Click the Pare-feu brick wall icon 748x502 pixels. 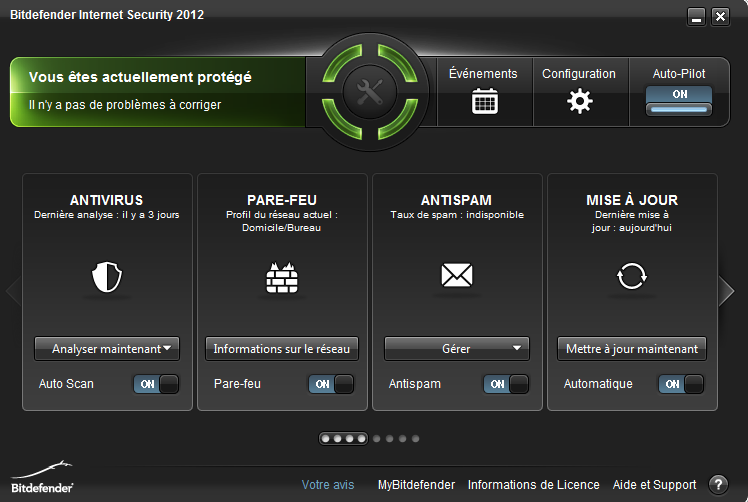pyautogui.click(x=282, y=277)
